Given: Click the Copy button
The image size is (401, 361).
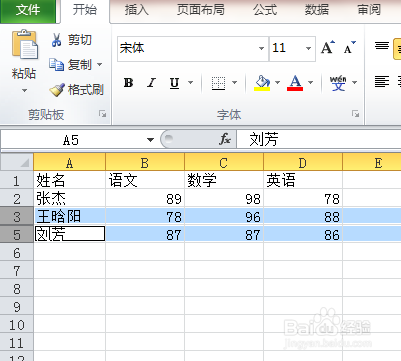Looking at the screenshot, I should (71, 64).
